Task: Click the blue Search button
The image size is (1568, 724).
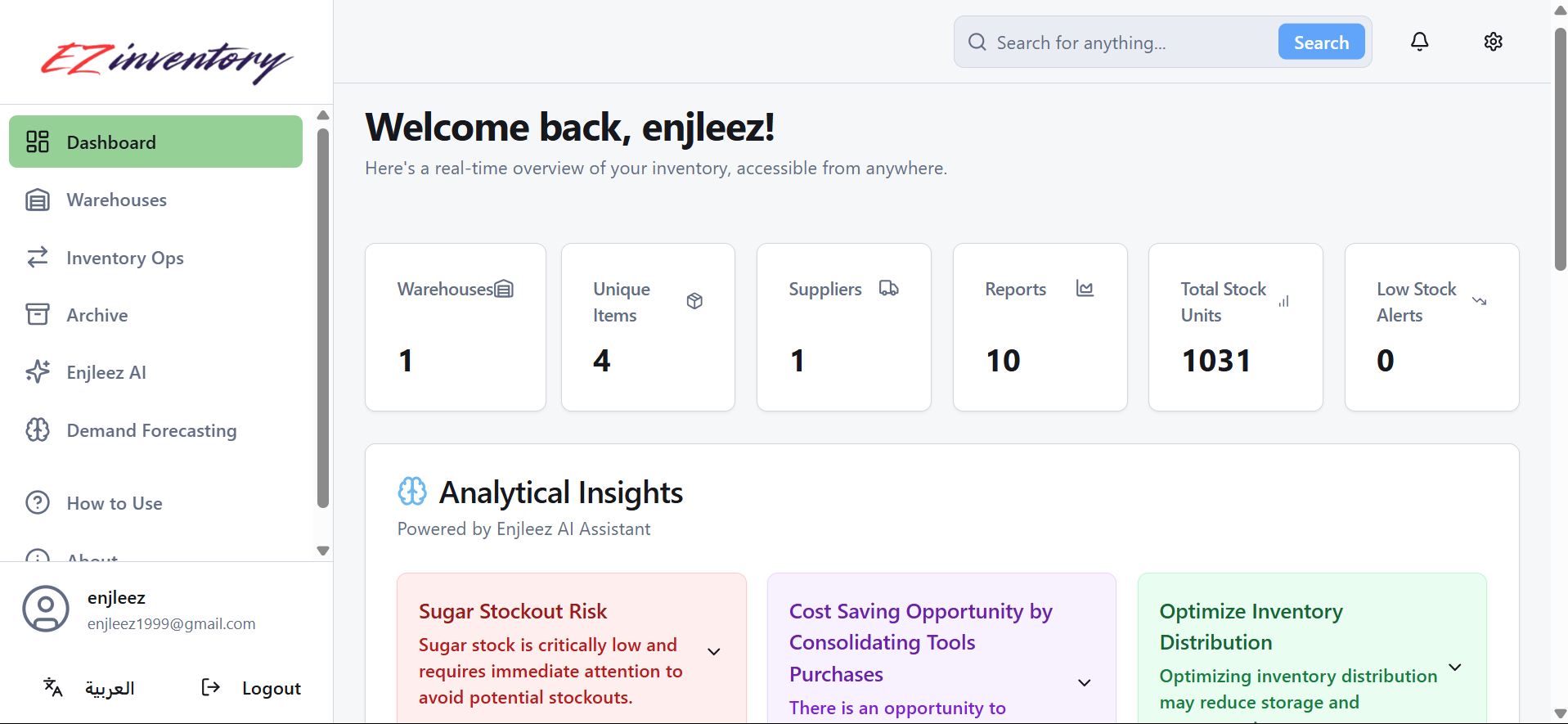Action: click(x=1321, y=42)
